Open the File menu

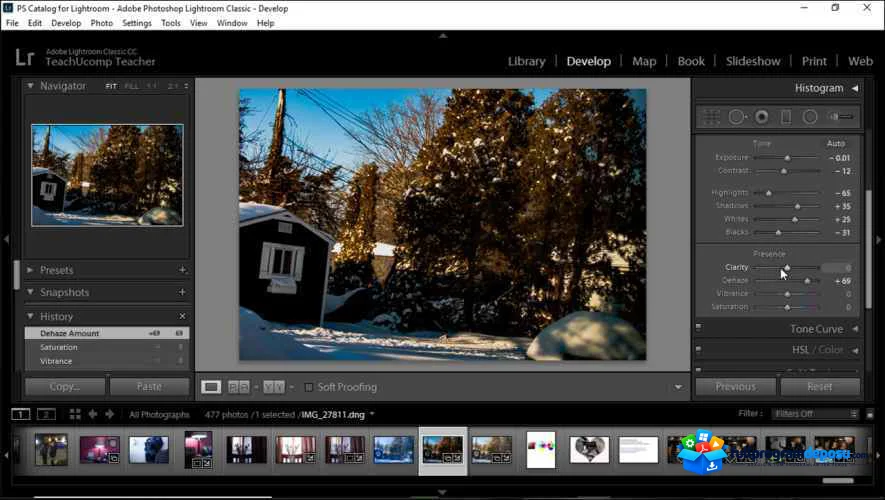12,23
